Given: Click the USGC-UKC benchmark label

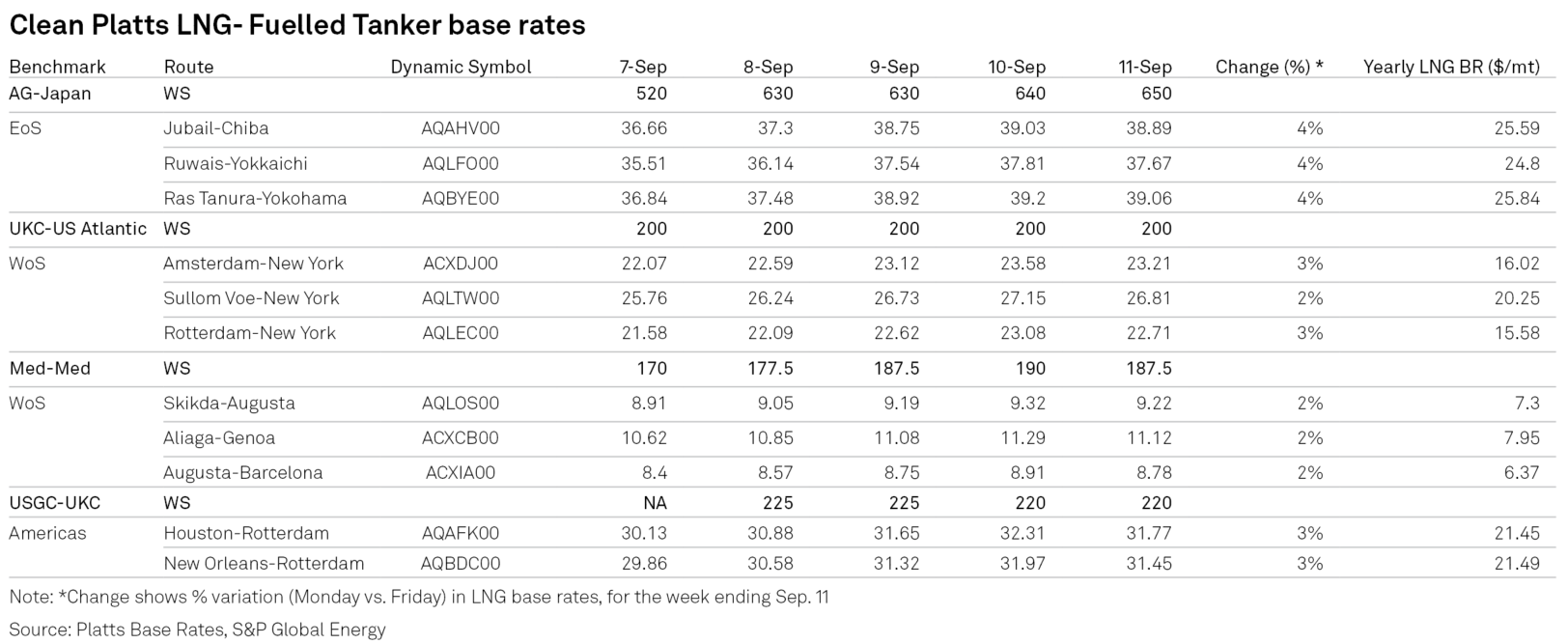Looking at the screenshot, I should click(54, 503).
